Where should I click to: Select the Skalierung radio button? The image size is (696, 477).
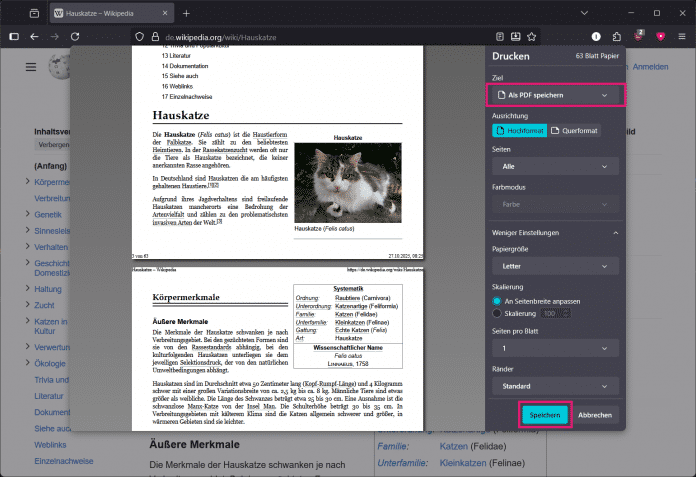pos(497,313)
